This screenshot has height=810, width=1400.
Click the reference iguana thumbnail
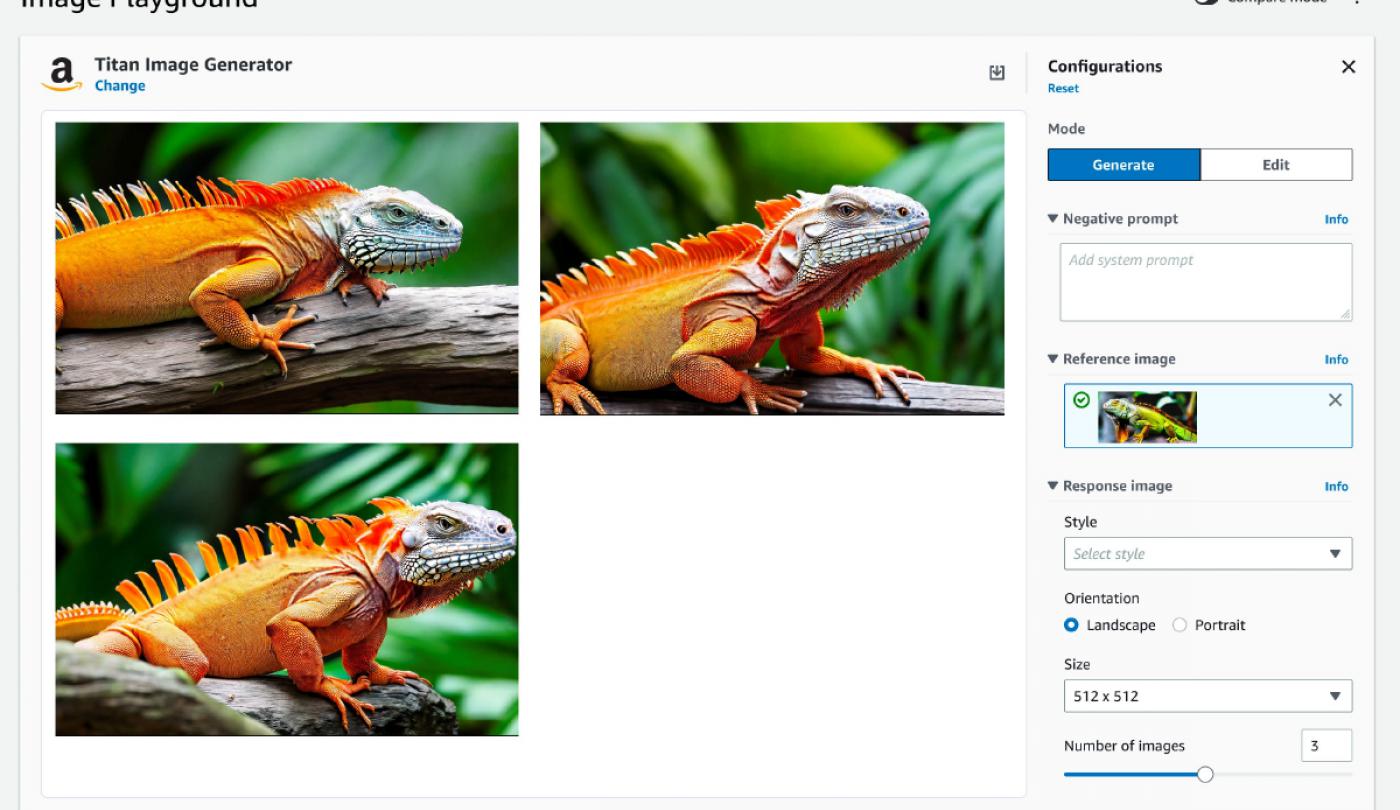(x=1147, y=417)
